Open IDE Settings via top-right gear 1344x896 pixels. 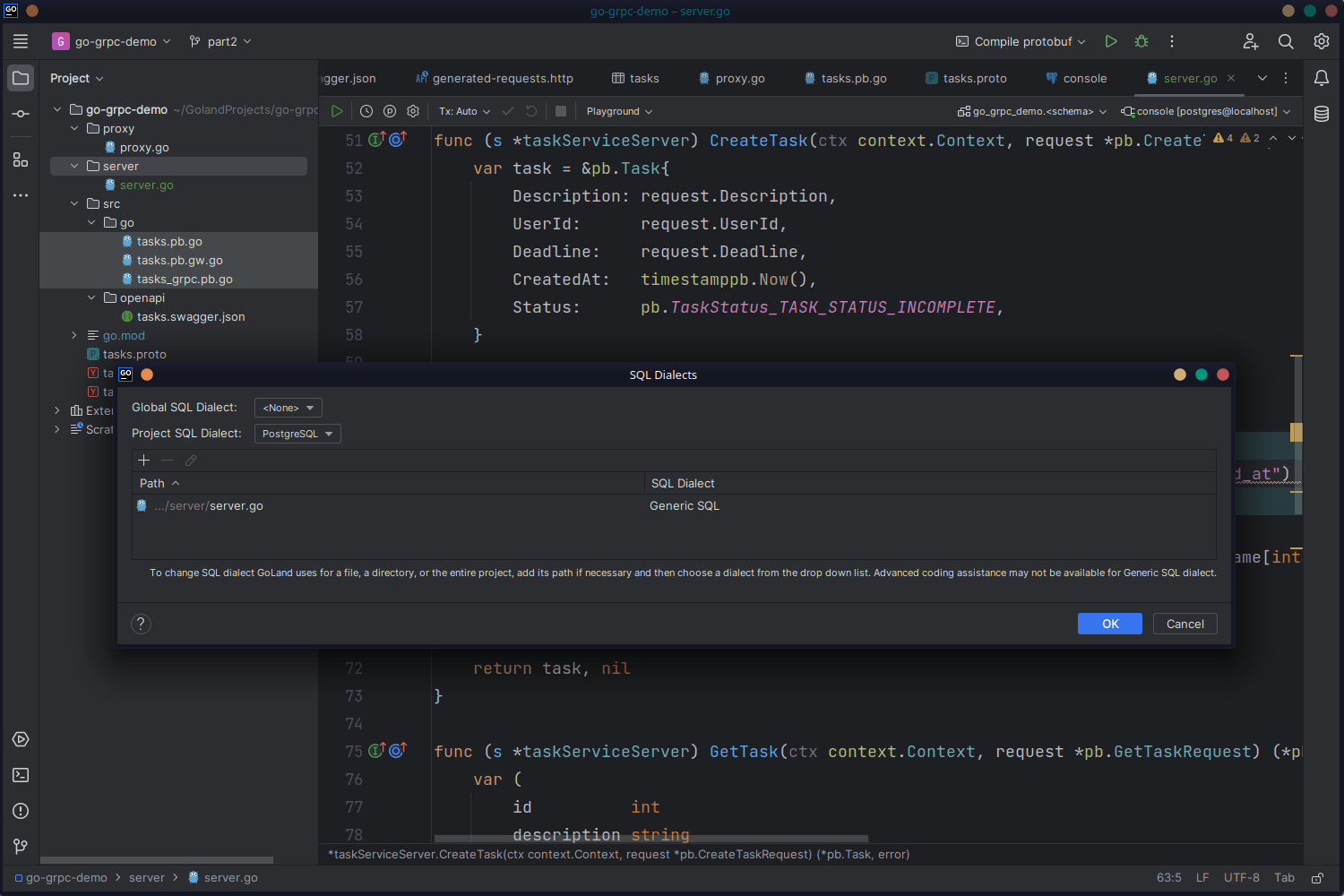click(1321, 41)
